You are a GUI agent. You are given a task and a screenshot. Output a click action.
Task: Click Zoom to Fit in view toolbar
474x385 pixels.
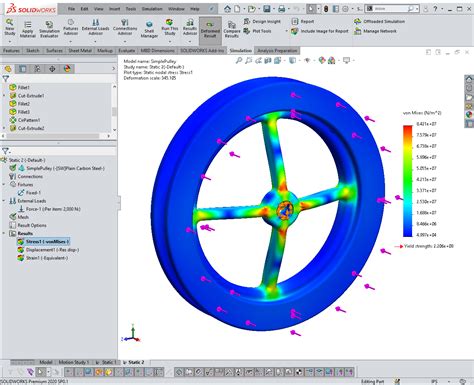click(x=239, y=60)
